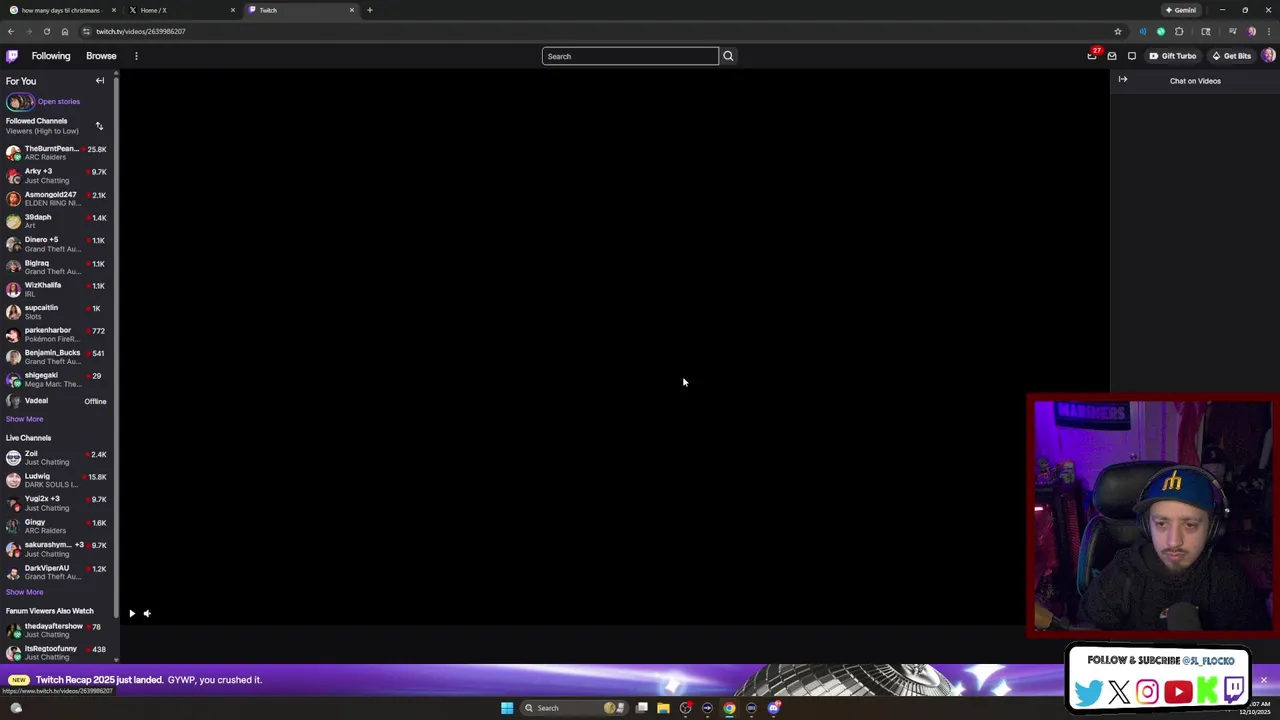Open the three-dot more menu beside Browse
Viewport: 1280px width, 720px height.
click(136, 56)
